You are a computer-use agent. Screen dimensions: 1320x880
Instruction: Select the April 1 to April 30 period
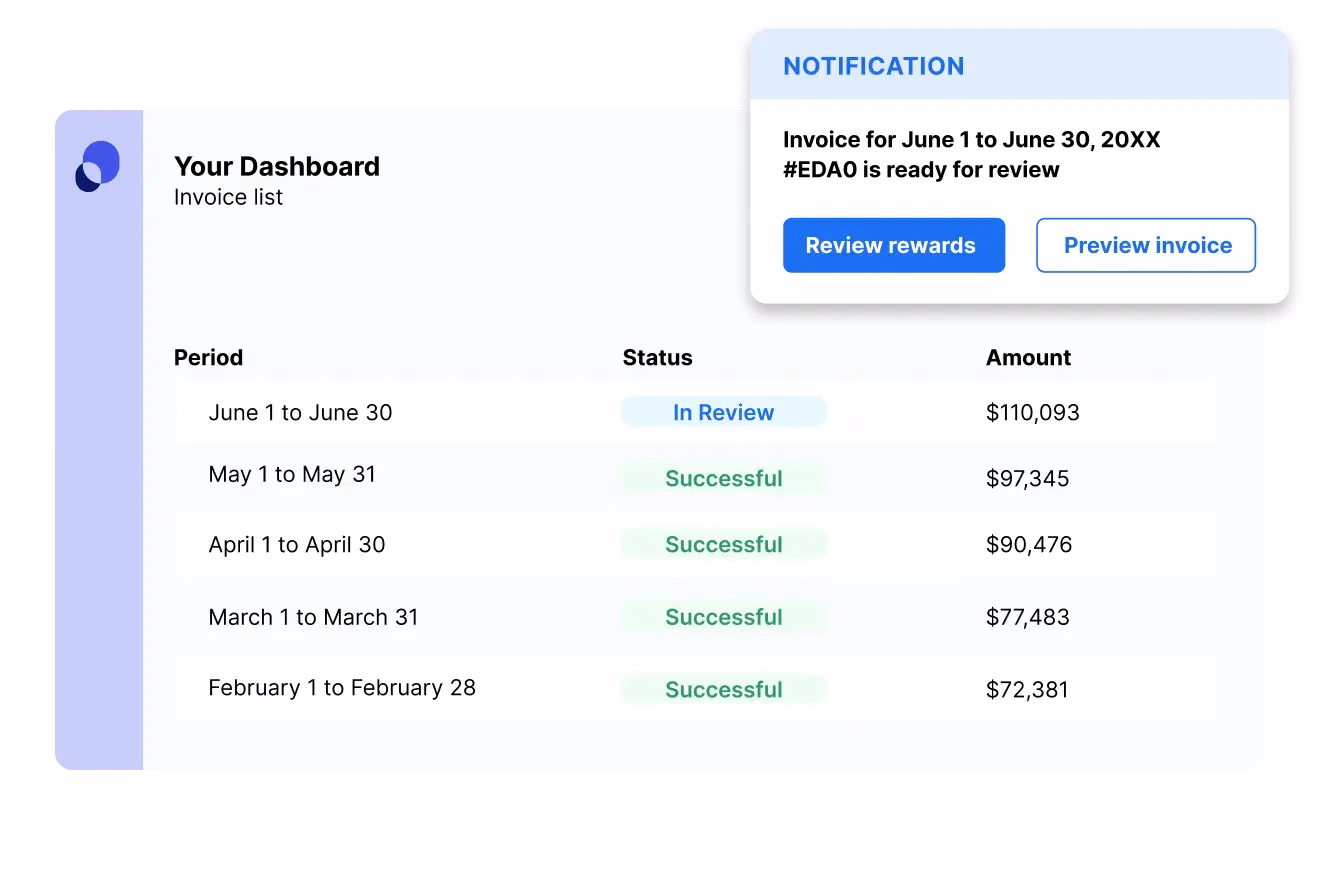tap(296, 545)
